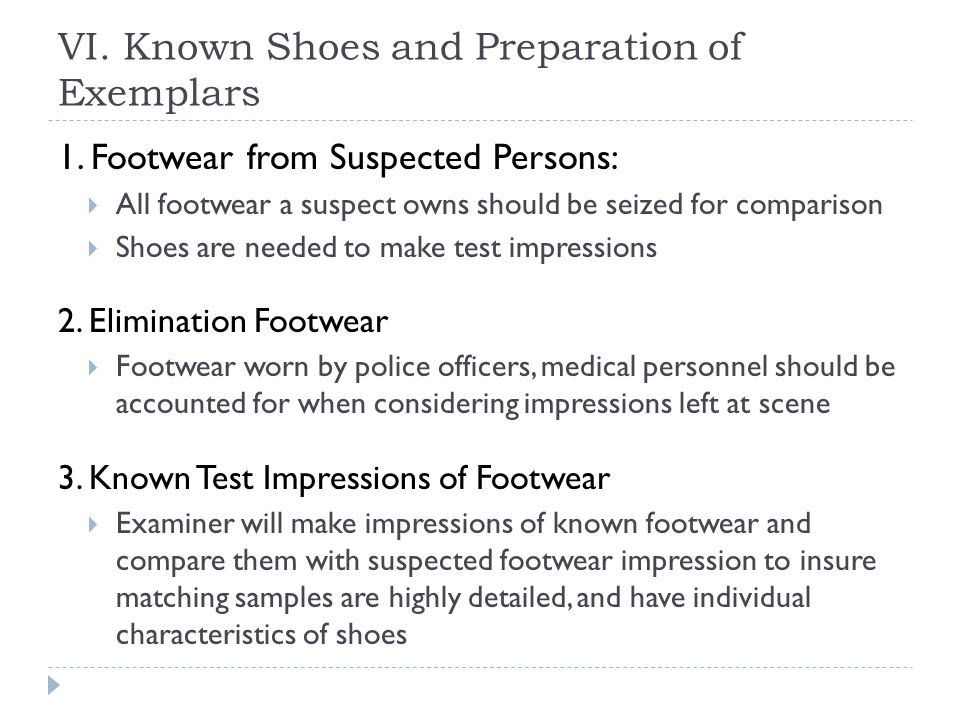
Task: Click the dashed divider line at slide bottom
Action: 480,667
